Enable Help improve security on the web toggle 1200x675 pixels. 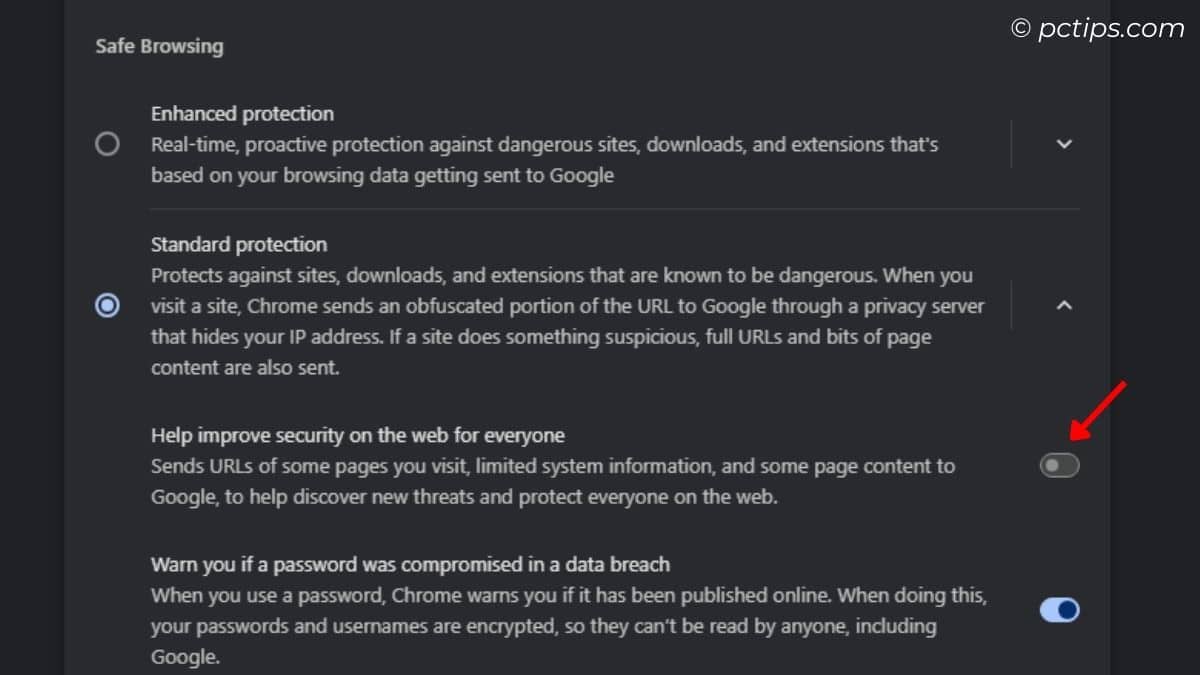(1059, 465)
